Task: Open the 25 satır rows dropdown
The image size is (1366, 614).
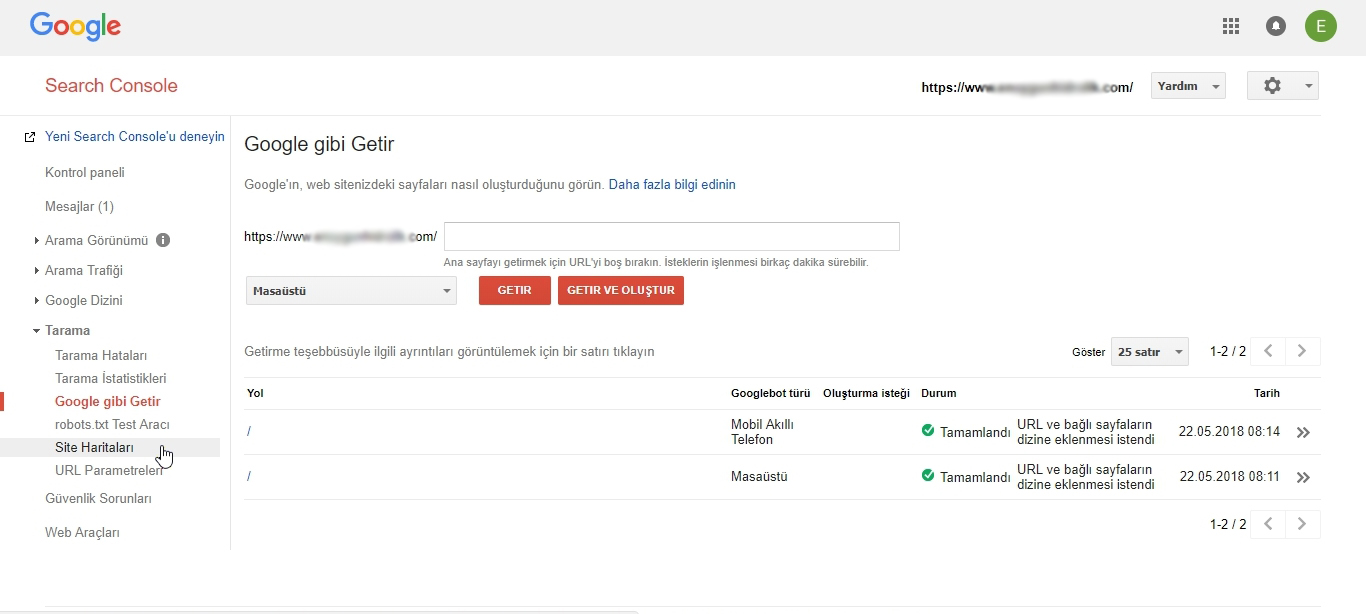Action: point(1150,352)
